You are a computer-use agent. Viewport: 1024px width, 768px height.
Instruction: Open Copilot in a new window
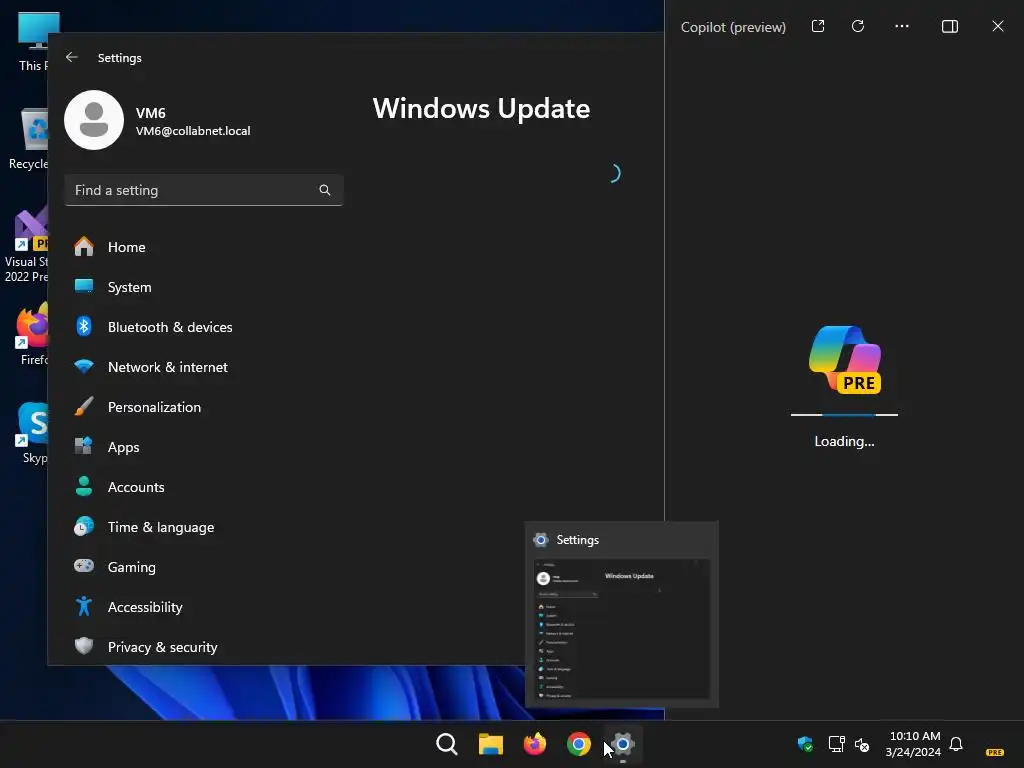click(818, 26)
